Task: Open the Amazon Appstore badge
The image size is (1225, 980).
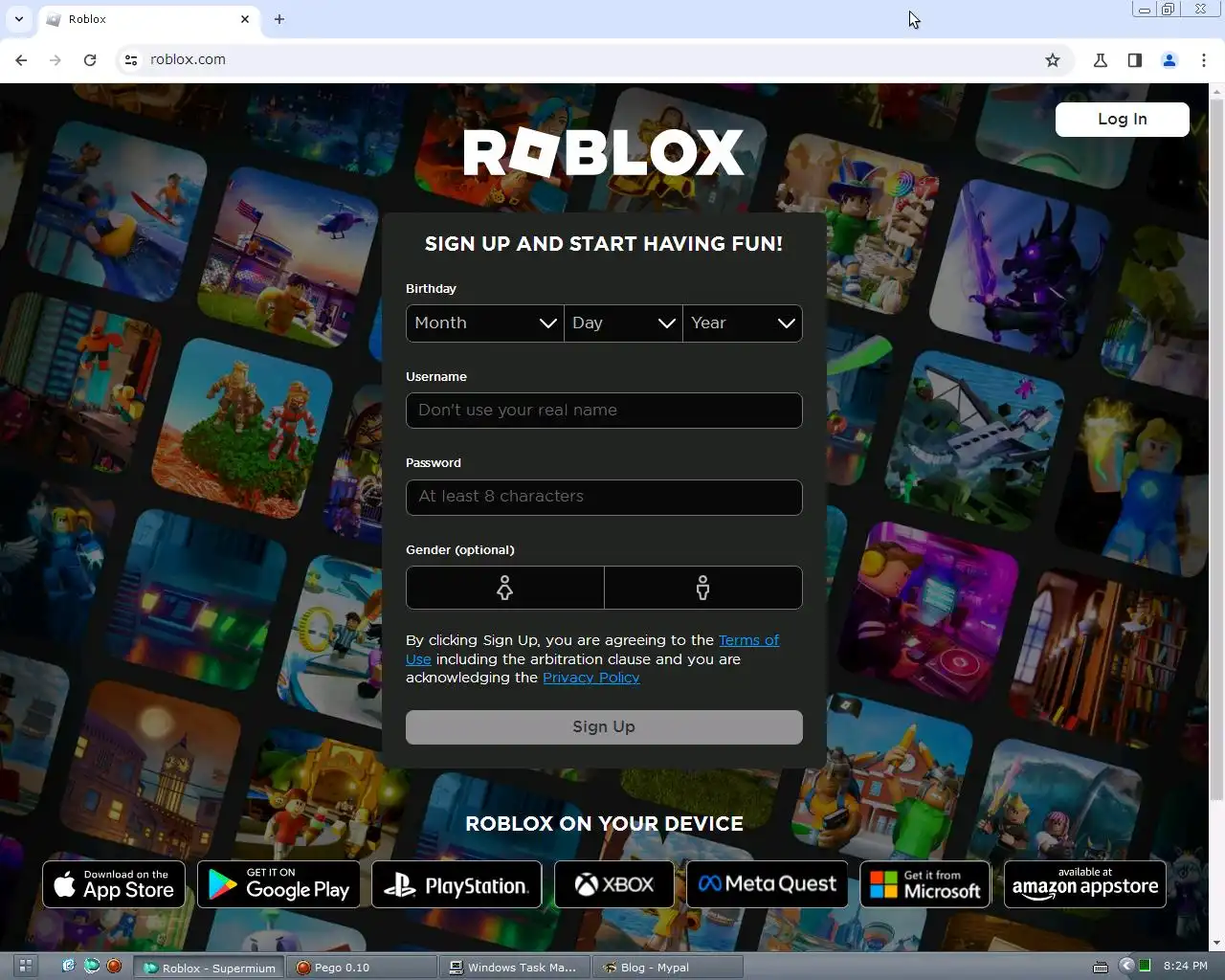Action: point(1085,884)
